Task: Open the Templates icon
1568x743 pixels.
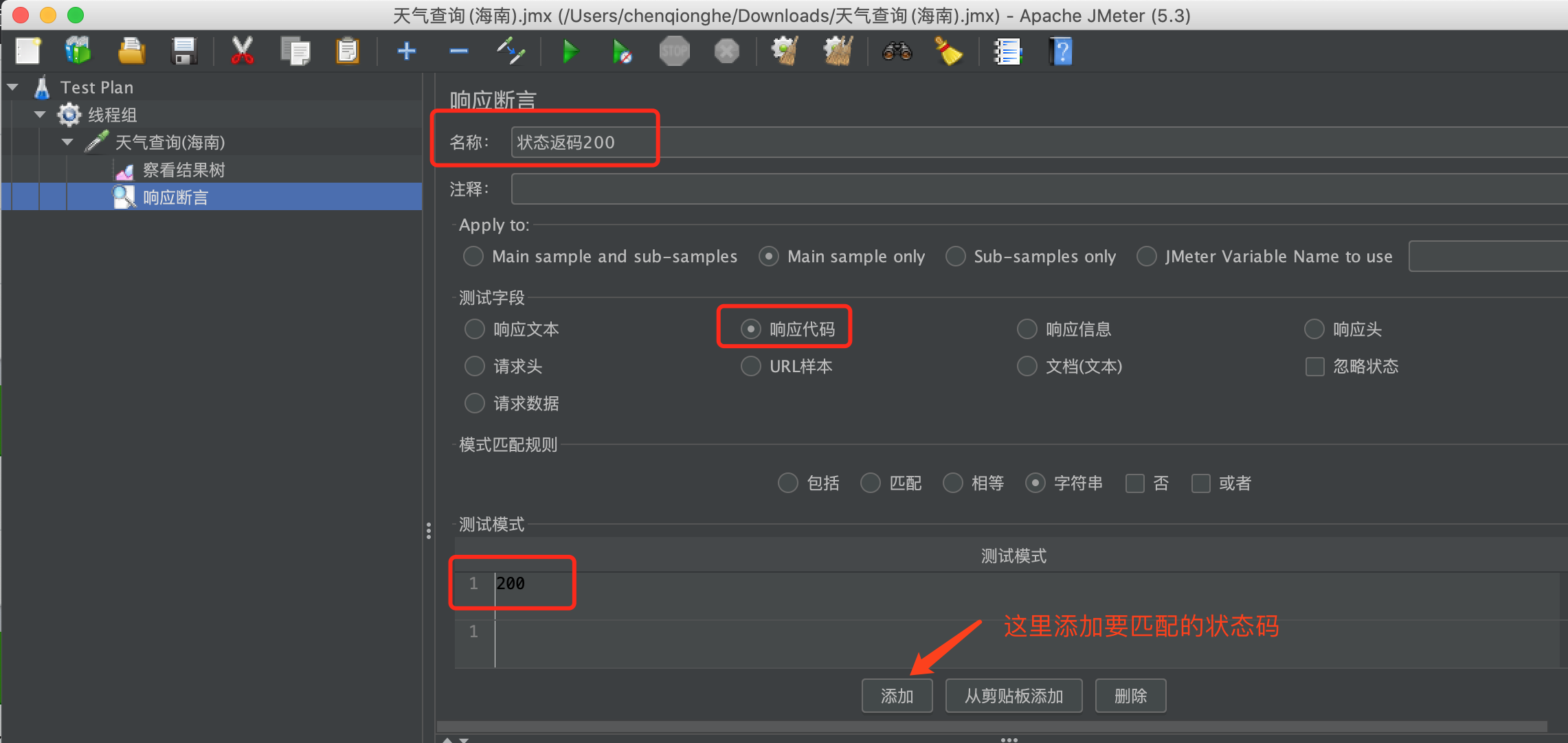Action: (x=78, y=52)
